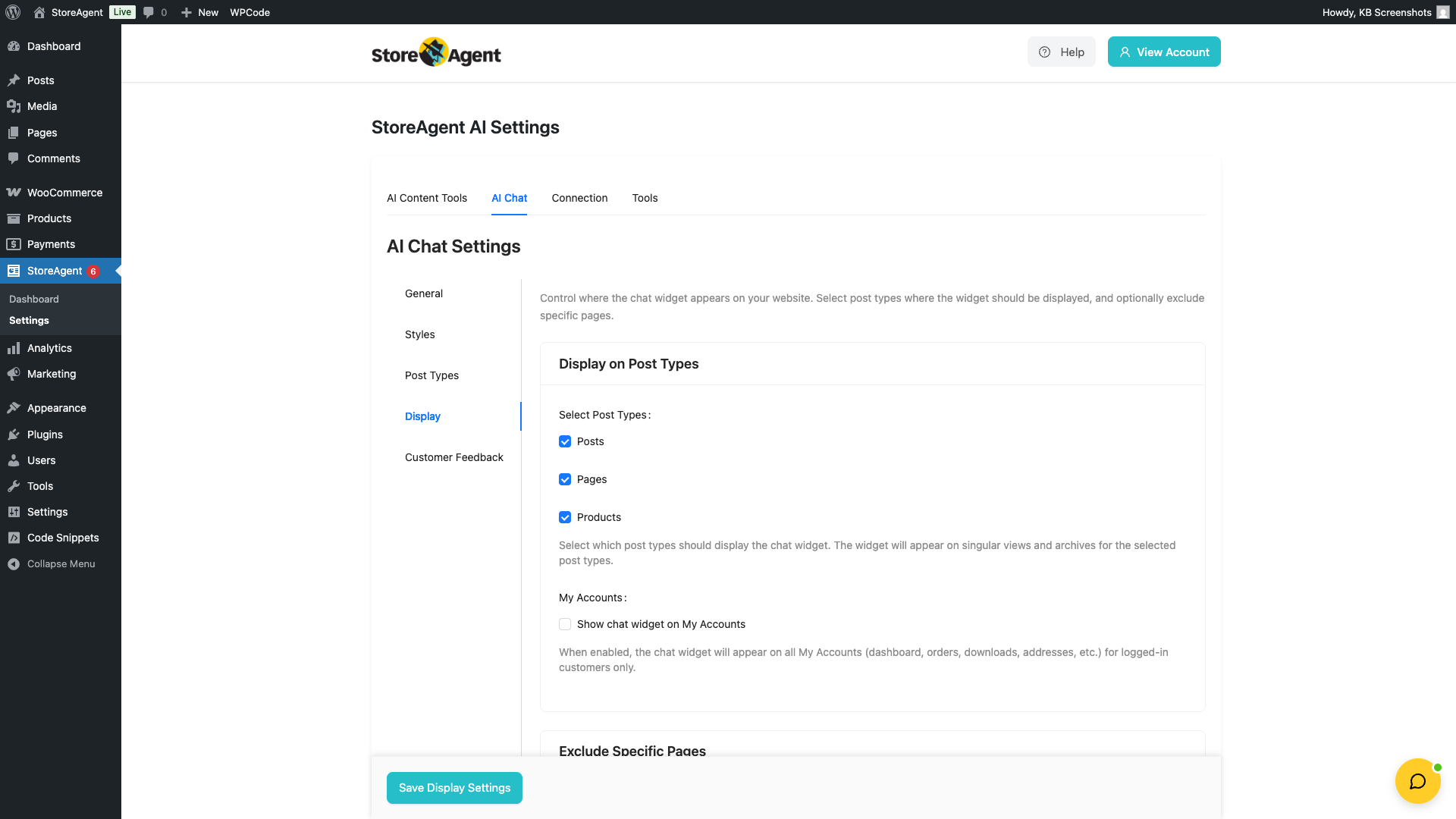Click the Dashboard gauge icon in sidebar
The width and height of the screenshot is (1456, 819).
[x=14, y=46]
